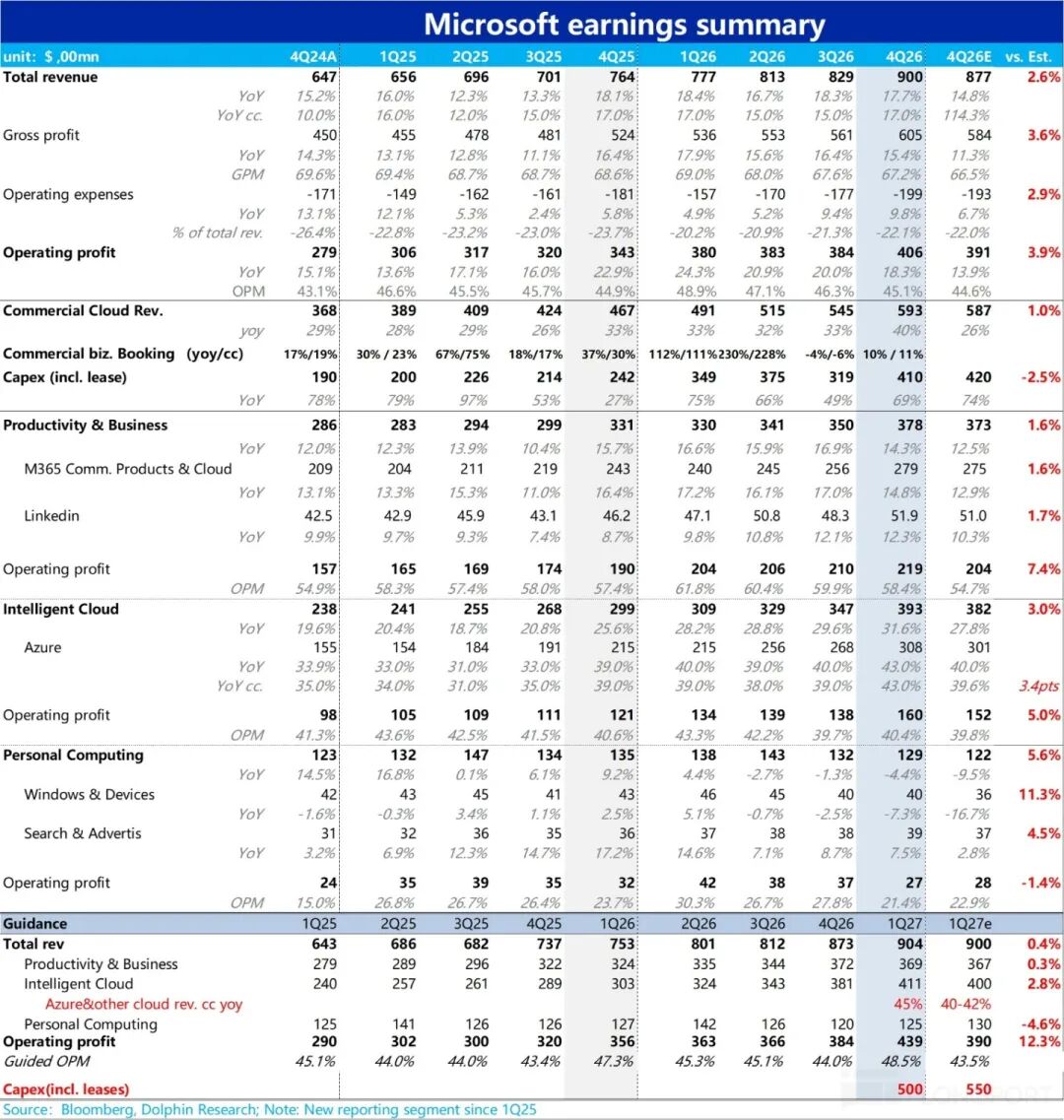This screenshot has width=1064, height=1120.
Task: Select the 'Guidance' section header
Action: [x=35, y=924]
